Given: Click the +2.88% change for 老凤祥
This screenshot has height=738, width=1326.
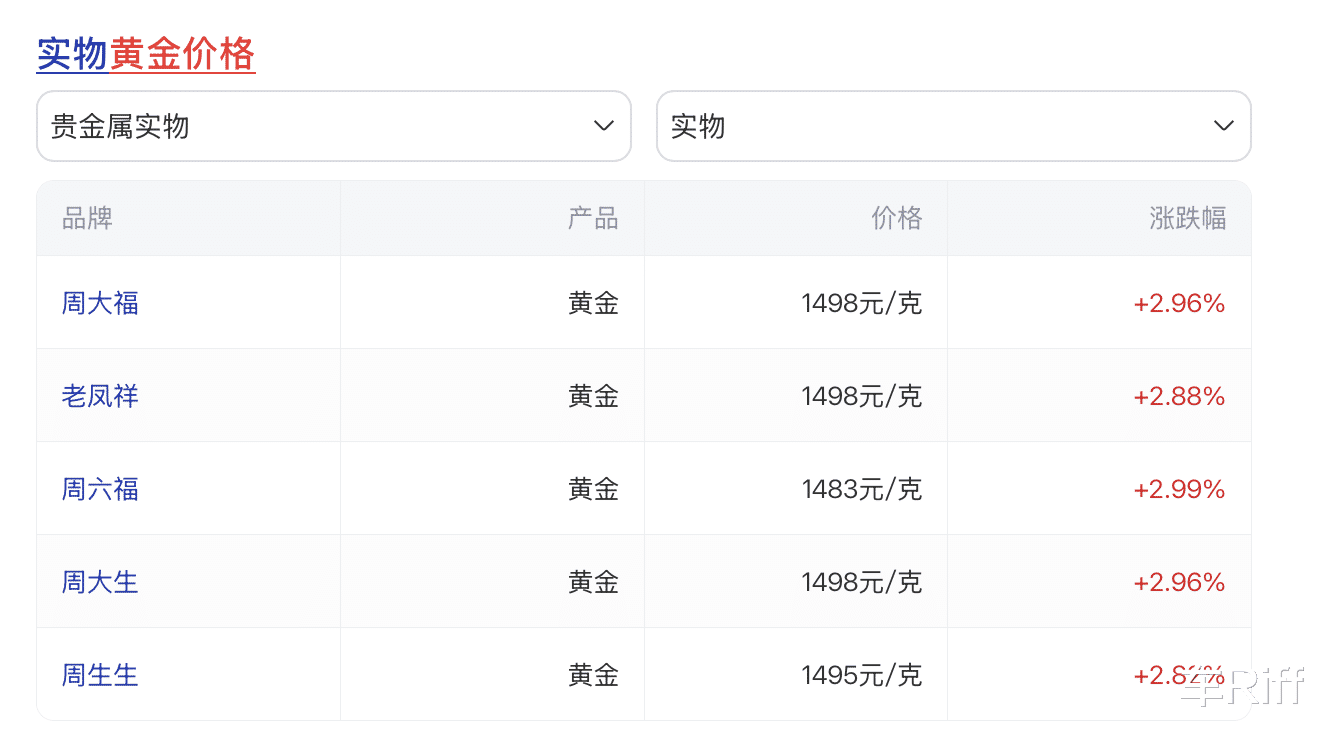Looking at the screenshot, I should (x=1179, y=396).
